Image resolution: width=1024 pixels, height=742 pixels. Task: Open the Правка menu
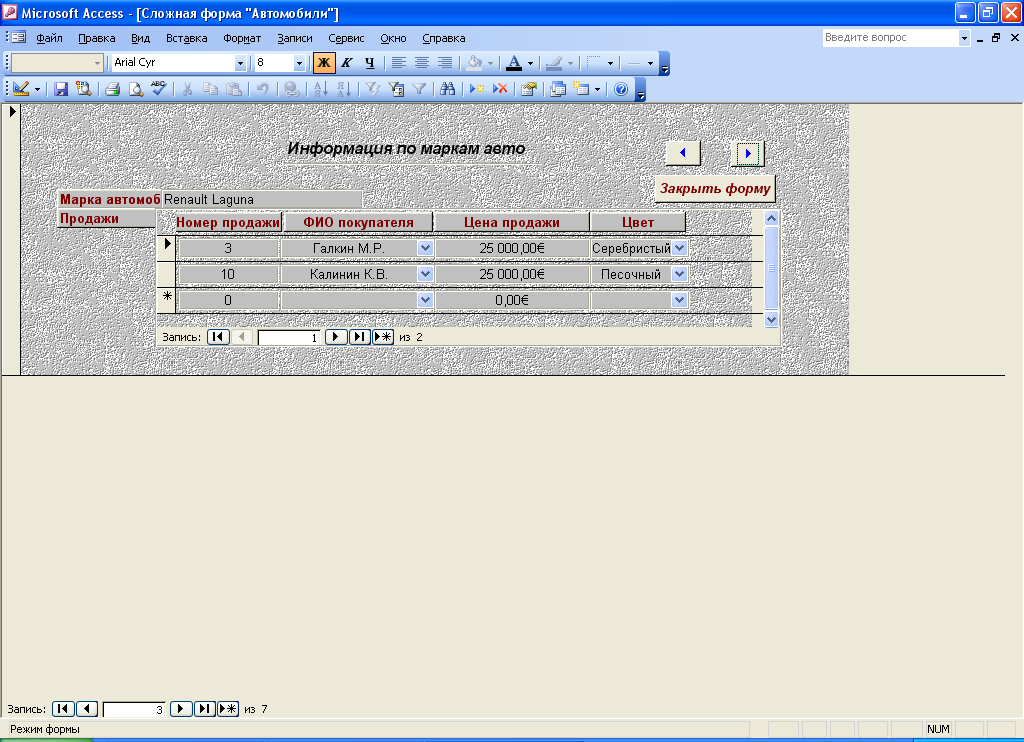97,39
